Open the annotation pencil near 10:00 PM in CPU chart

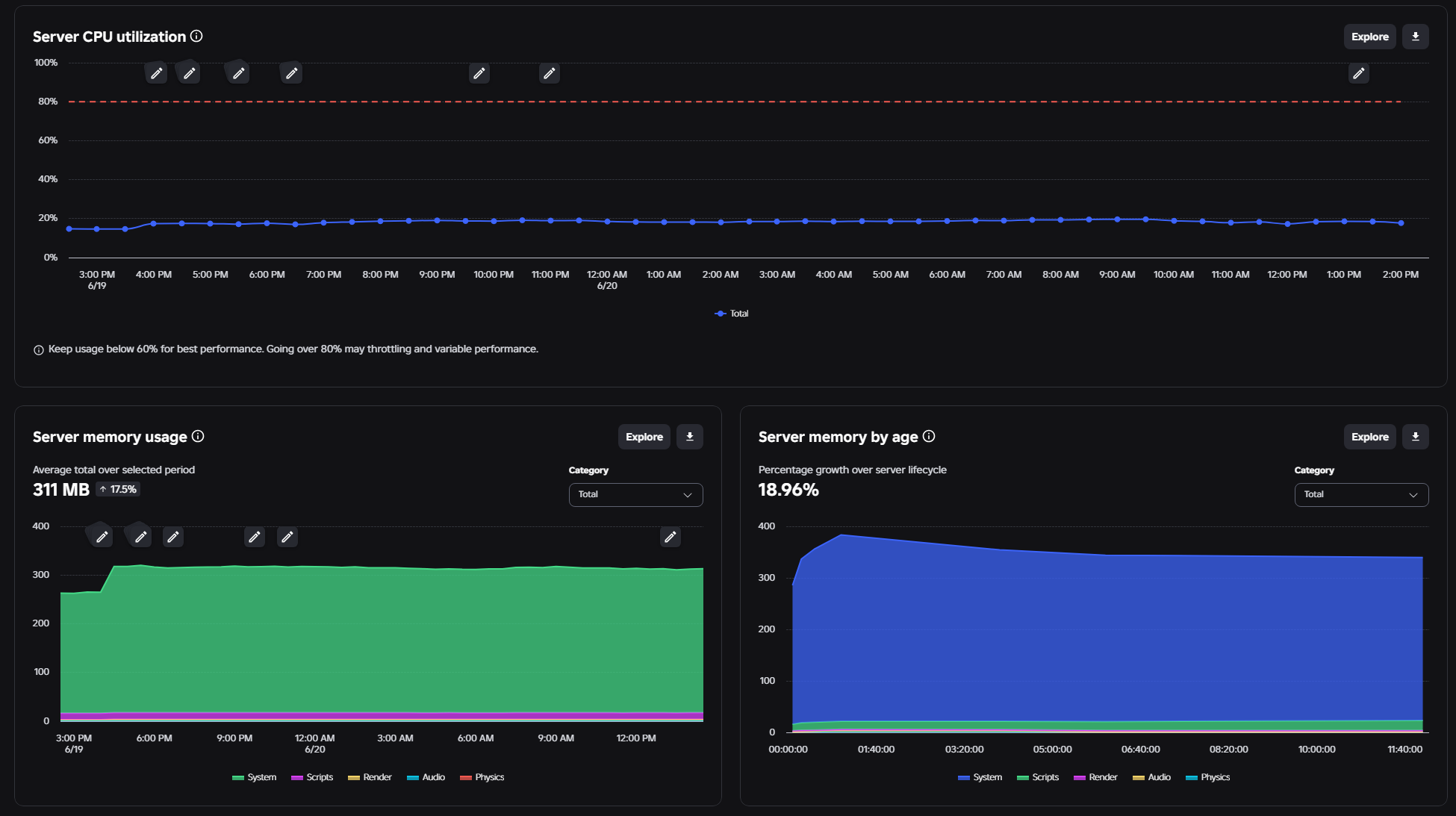479,73
